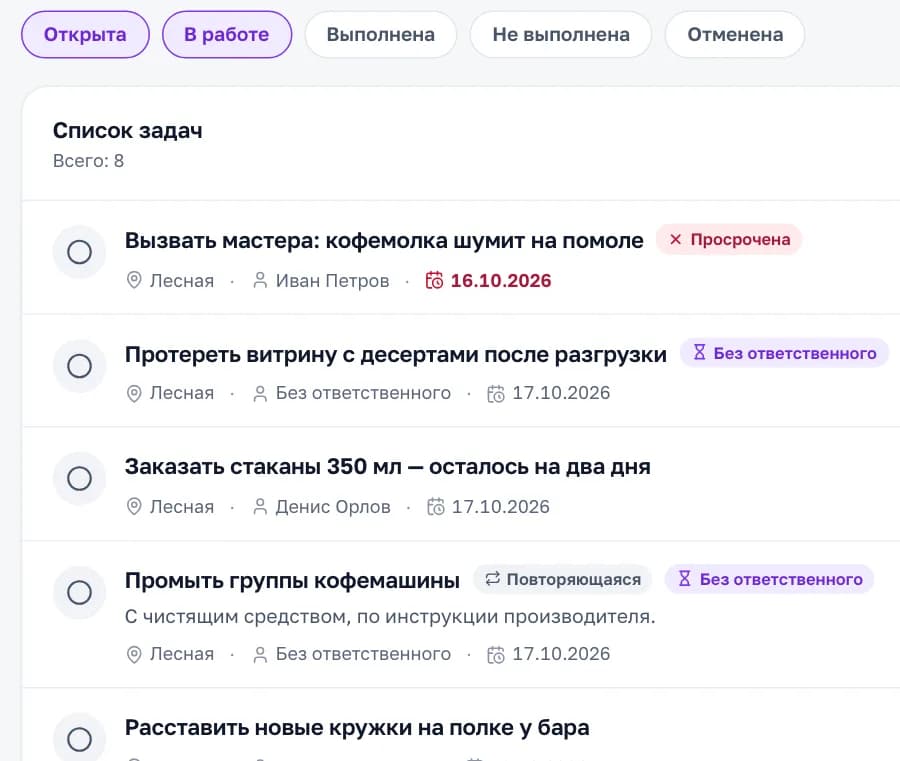Click the Повторяющаяся badge

point(562,580)
